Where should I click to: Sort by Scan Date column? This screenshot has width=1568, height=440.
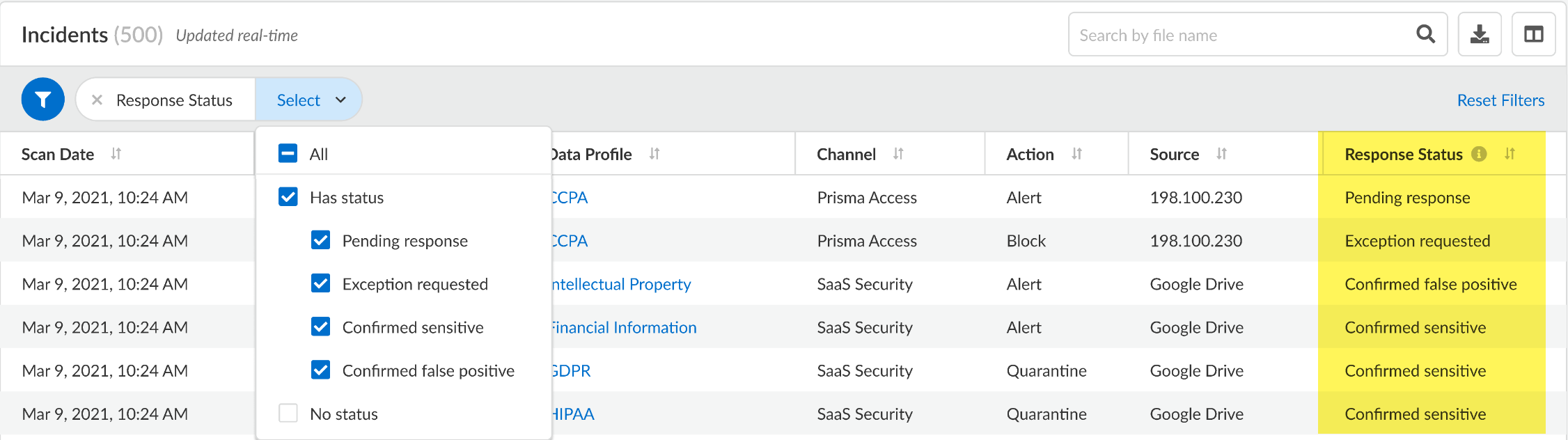point(116,154)
